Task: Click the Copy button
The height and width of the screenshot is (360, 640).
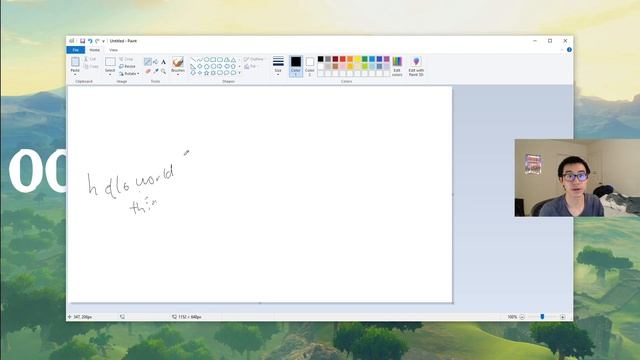Action: tap(91, 66)
